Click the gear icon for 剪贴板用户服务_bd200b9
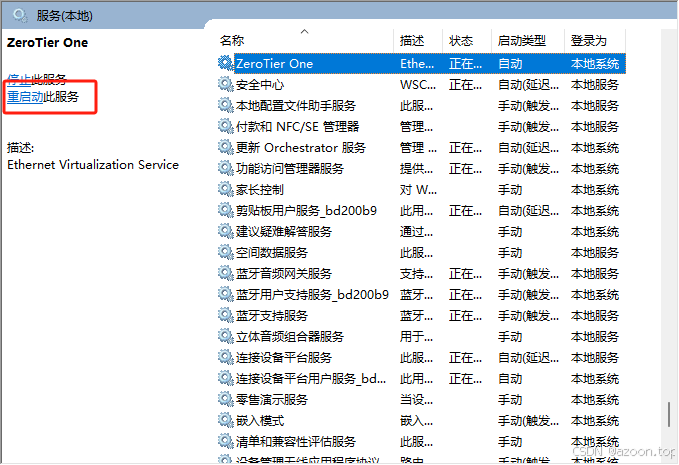Image resolution: width=679 pixels, height=465 pixels. [x=225, y=210]
